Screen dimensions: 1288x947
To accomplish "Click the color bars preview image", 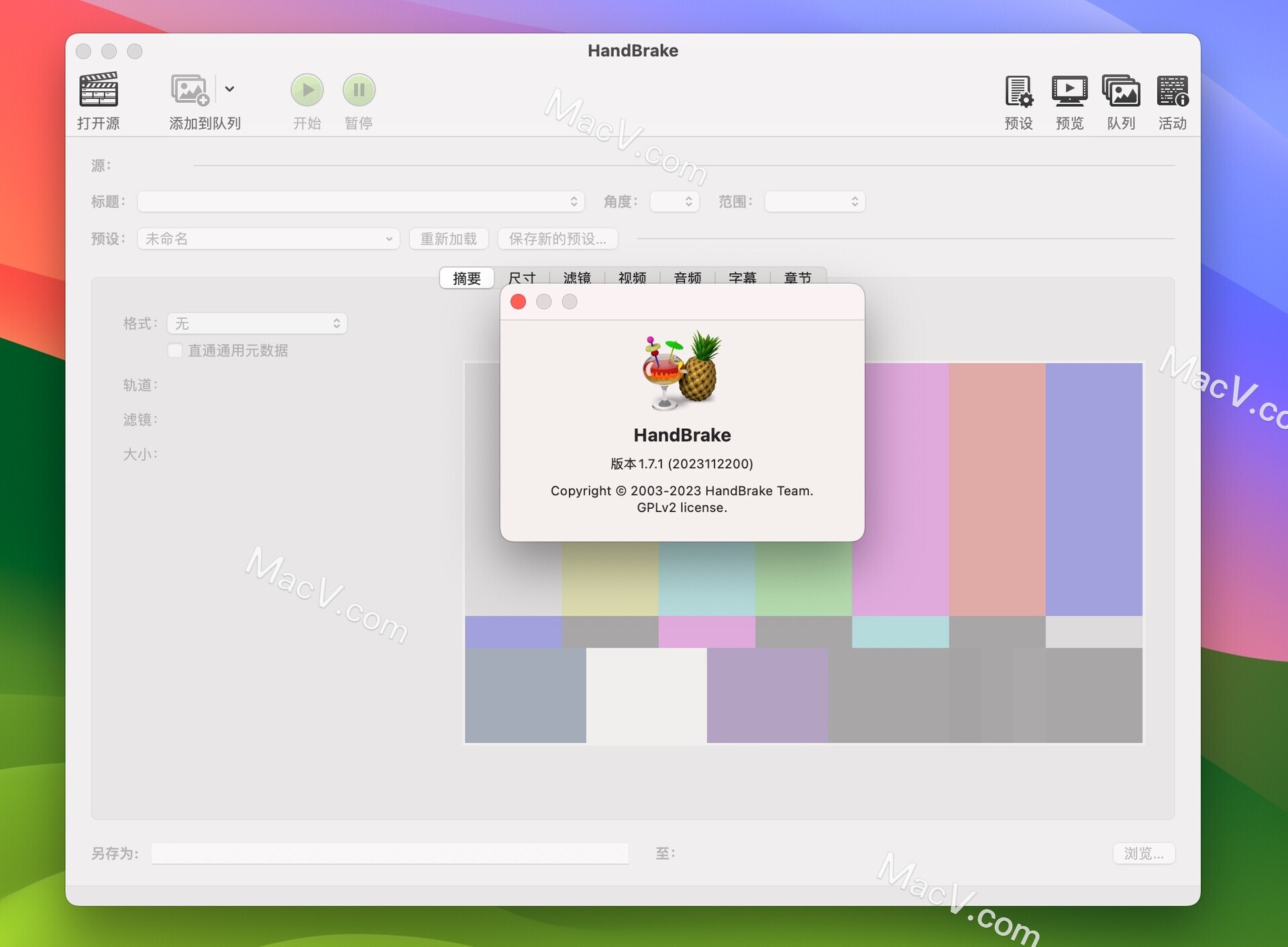I will [804, 553].
